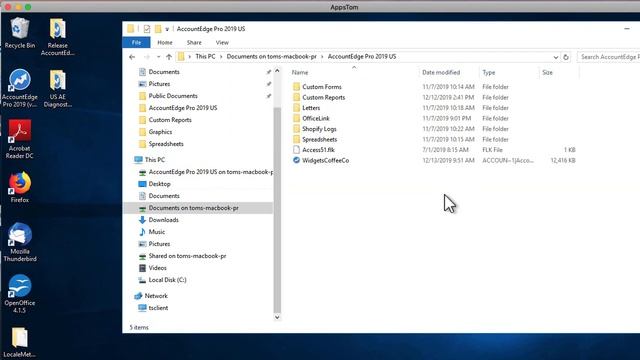The width and height of the screenshot is (640, 360).
Task: Open the Home ribbon tab
Action: pos(165,42)
